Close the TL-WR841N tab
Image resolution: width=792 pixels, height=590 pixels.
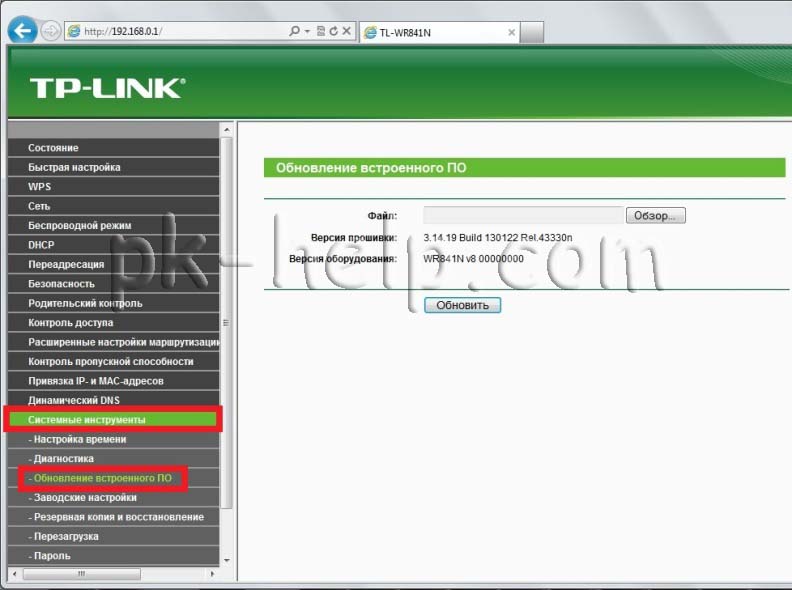click(x=512, y=32)
